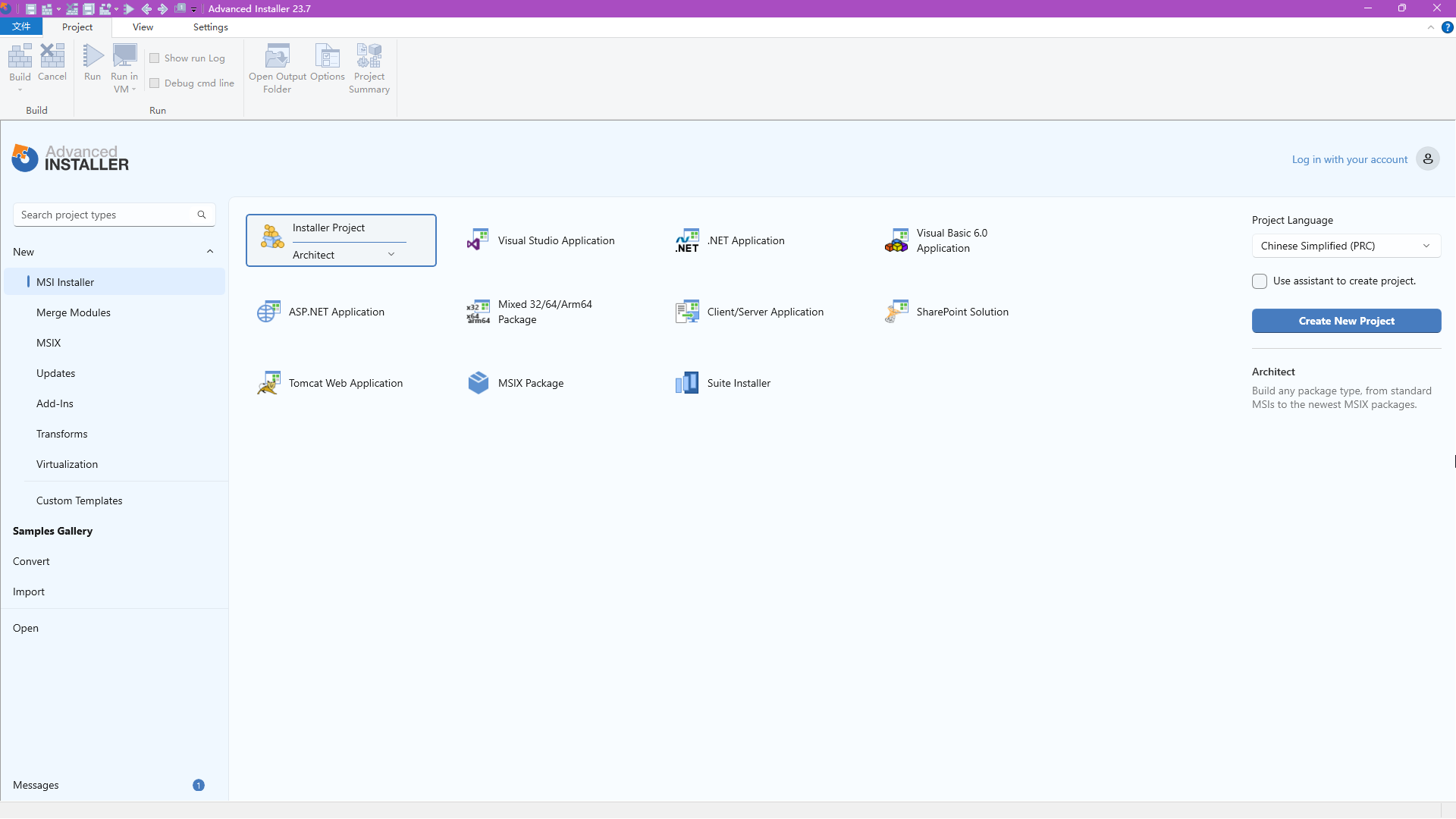
Task: Click the search magnifier icon
Action: [202, 215]
